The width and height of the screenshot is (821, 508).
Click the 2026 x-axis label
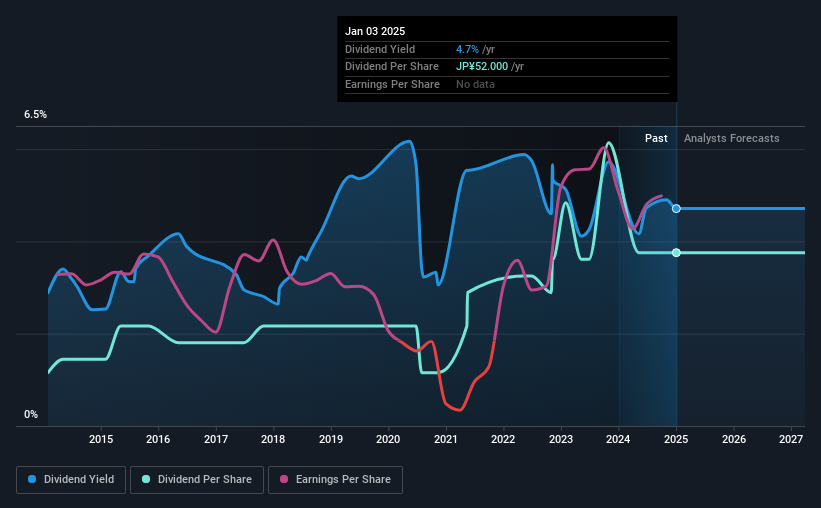[734, 439]
